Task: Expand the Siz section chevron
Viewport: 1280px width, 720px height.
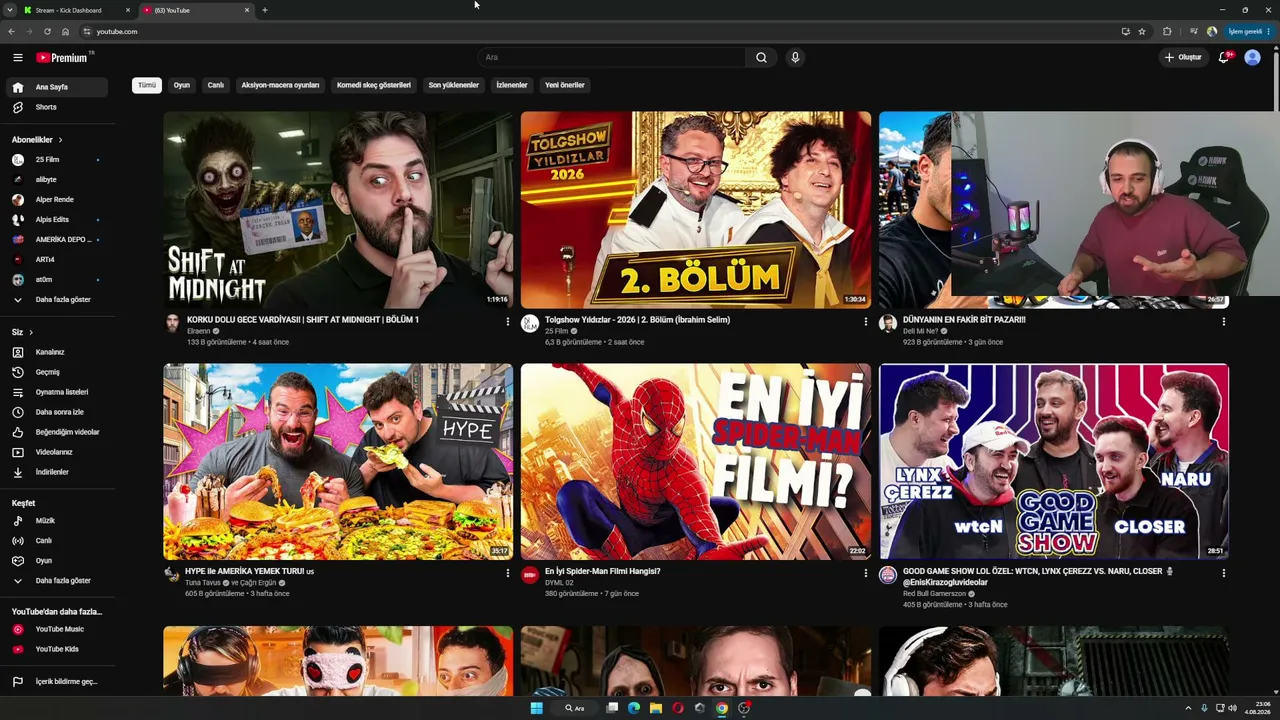Action: 31,332
